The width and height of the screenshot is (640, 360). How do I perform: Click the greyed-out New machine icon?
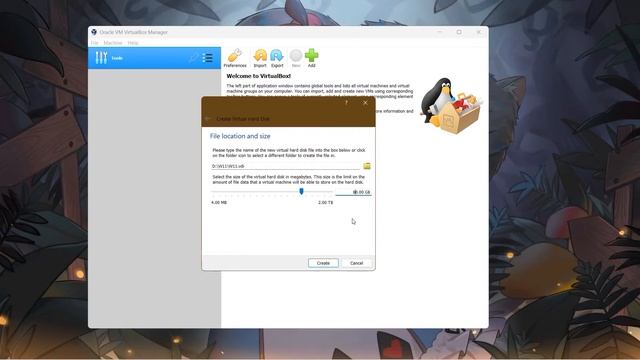click(296, 56)
